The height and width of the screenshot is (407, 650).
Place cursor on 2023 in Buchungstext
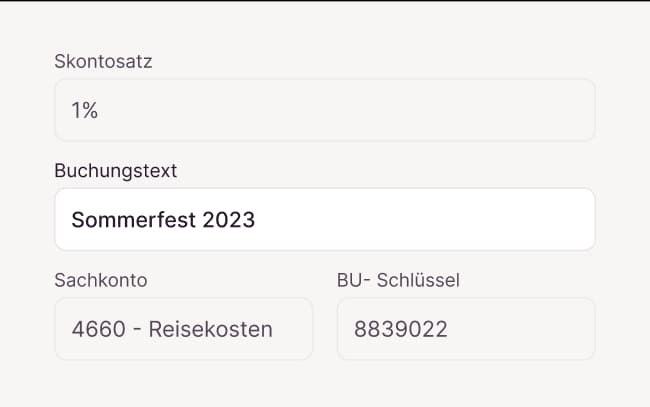(x=228, y=219)
